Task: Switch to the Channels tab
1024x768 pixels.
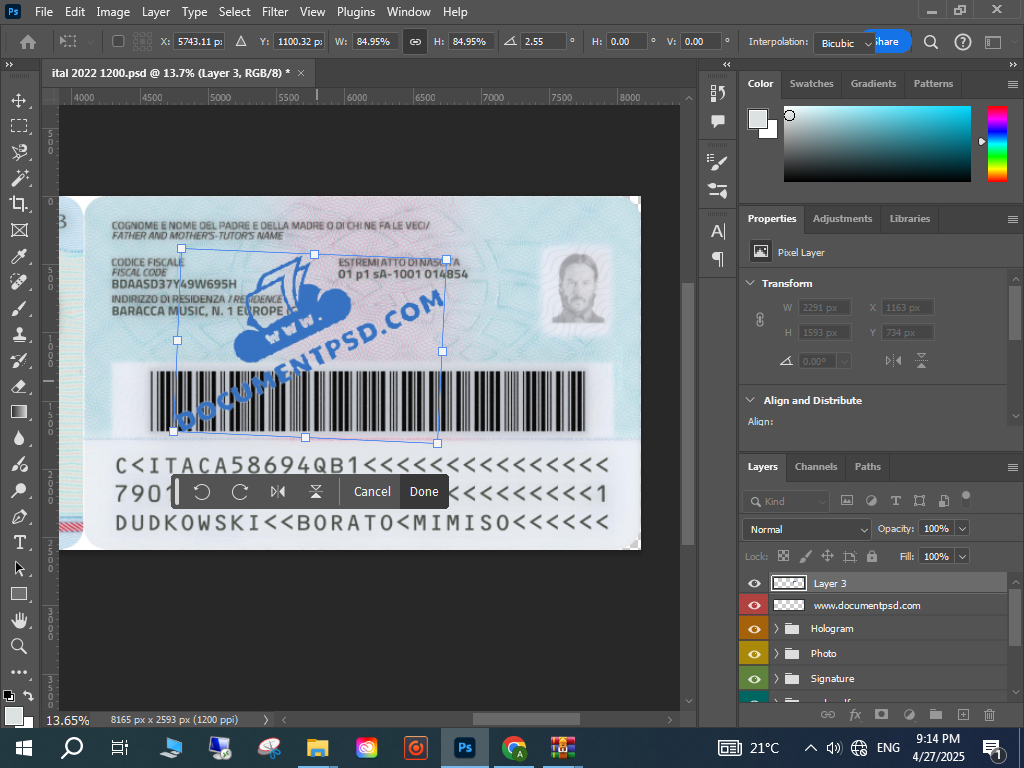Action: [816, 467]
